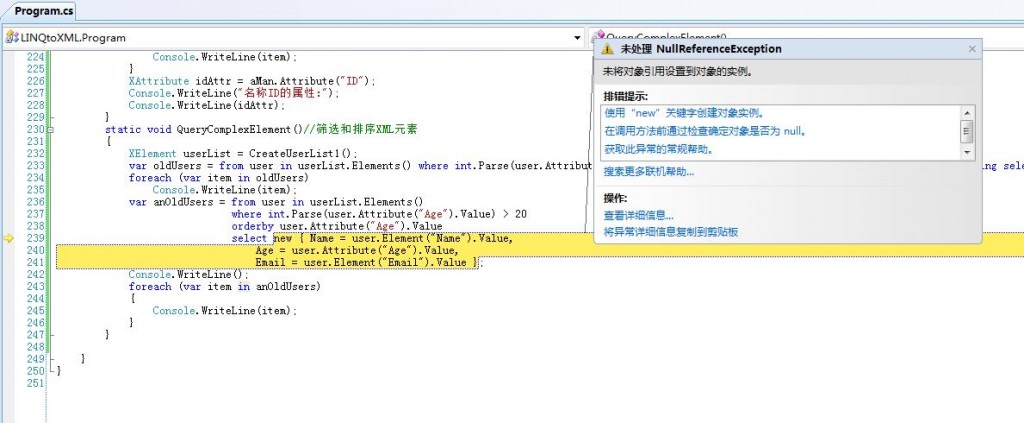Click line number 245 in the margin
The height and width of the screenshot is (423, 1024).
(x=35, y=311)
